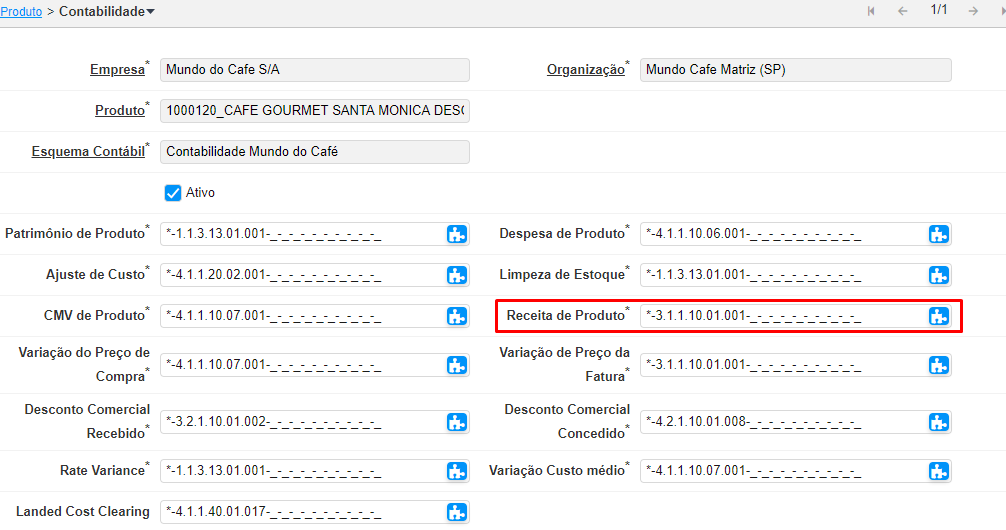Click the Rate Variance account field
Image resolution: width=1006 pixels, height=530 pixels.
pyautogui.click(x=300, y=471)
